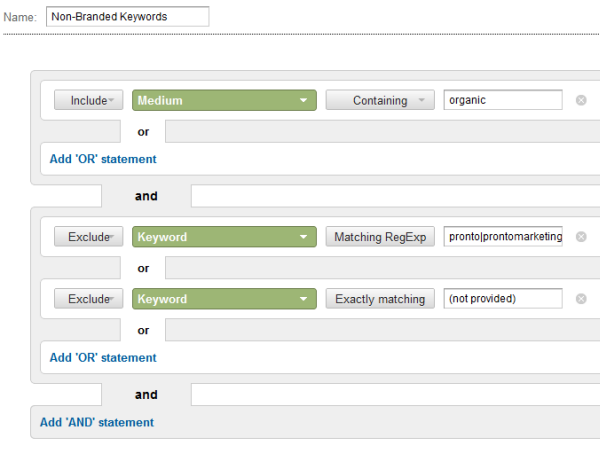The image size is (600, 450).
Task: Open the Exclude dropdown on (not provided) row
Action: coord(88,299)
